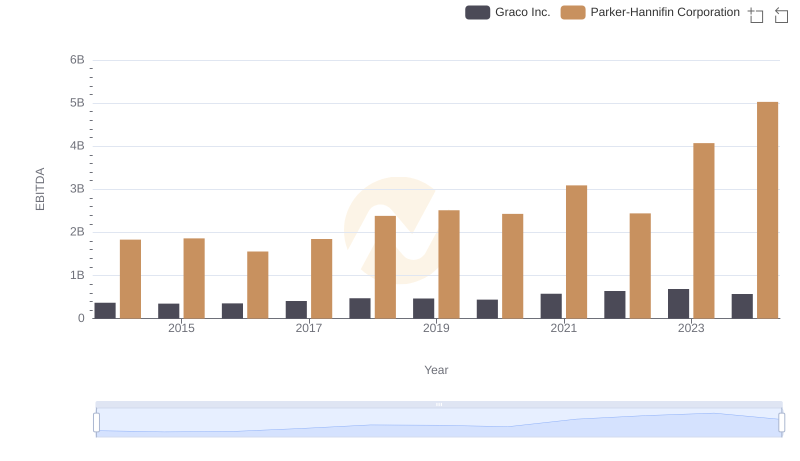Click the 3B y-axis label
The height and width of the screenshot is (461, 800).
pyautogui.click(x=77, y=189)
